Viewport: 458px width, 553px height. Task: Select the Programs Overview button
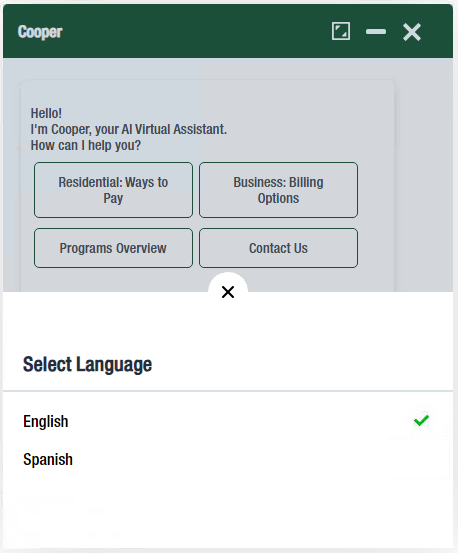pyautogui.click(x=113, y=248)
